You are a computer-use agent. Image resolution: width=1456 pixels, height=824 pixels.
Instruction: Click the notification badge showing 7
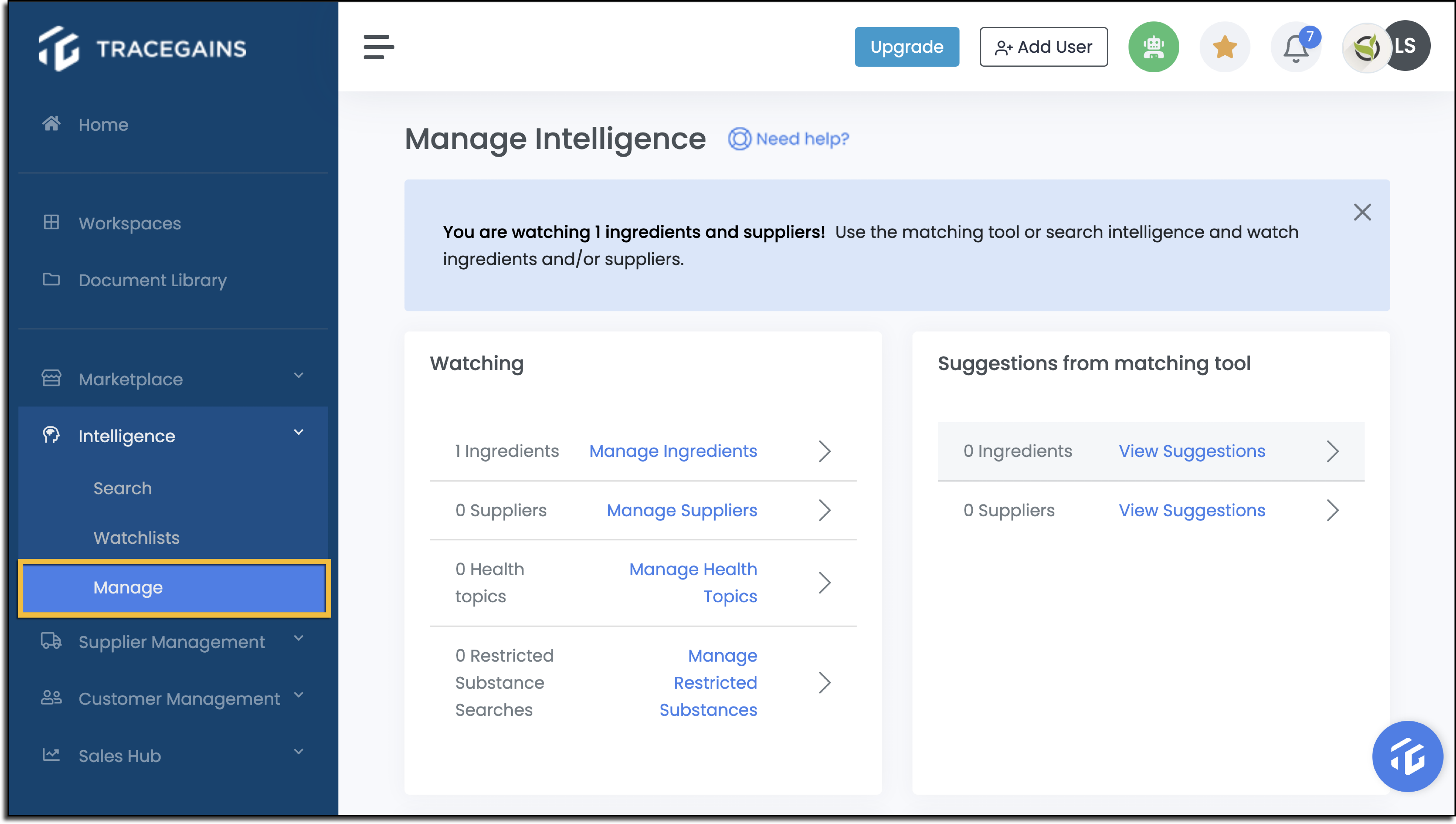pyautogui.click(x=1310, y=37)
